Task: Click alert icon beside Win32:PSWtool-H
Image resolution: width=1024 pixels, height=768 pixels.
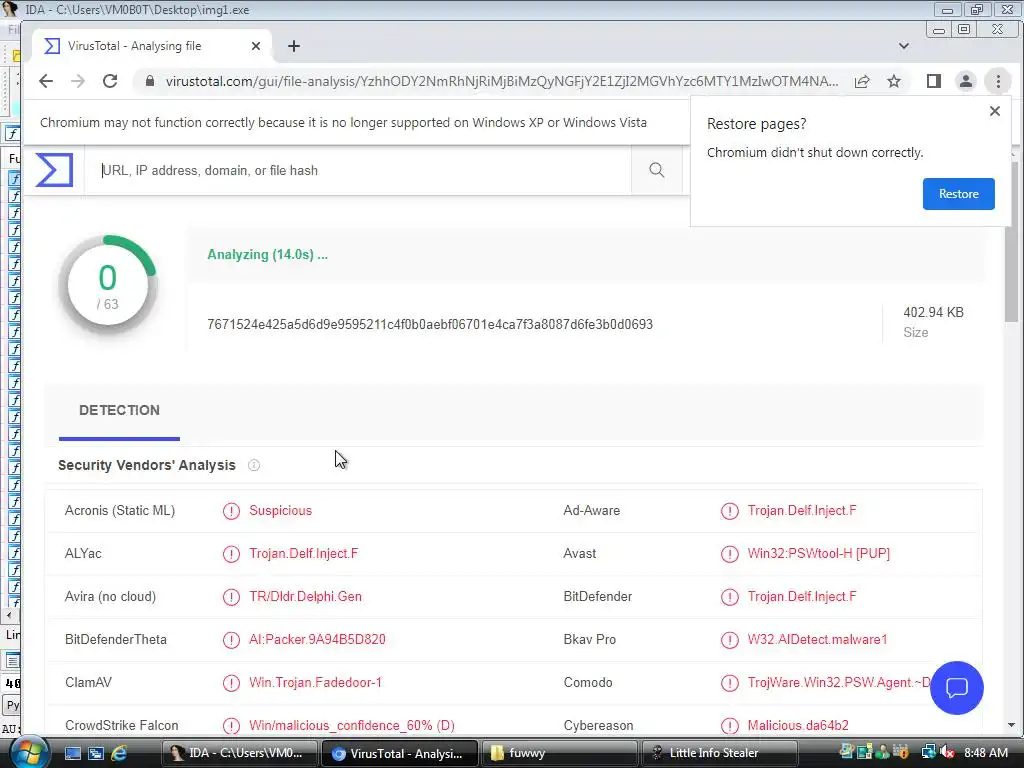Action: click(x=729, y=554)
